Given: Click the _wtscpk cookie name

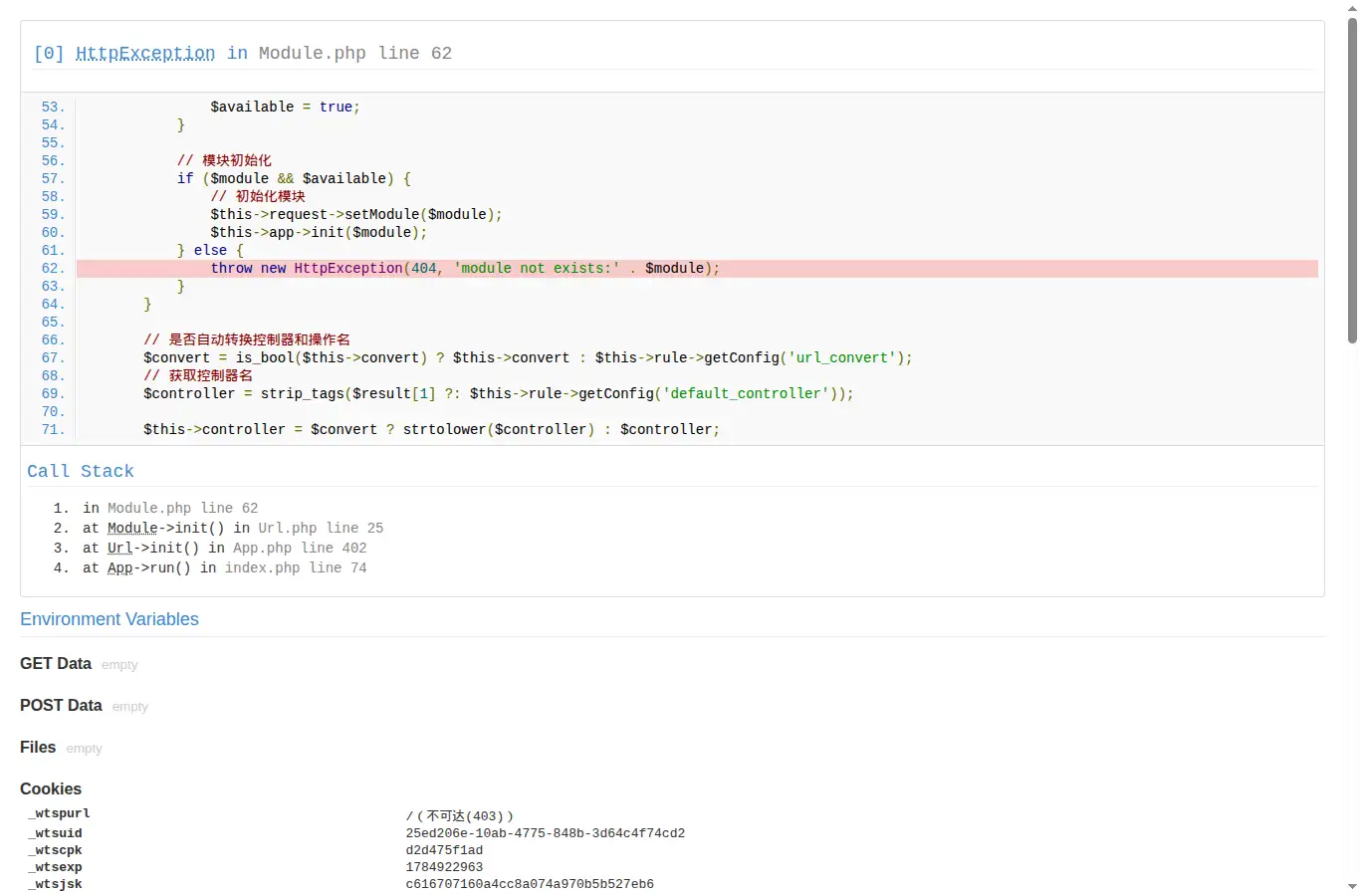Looking at the screenshot, I should (55, 850).
